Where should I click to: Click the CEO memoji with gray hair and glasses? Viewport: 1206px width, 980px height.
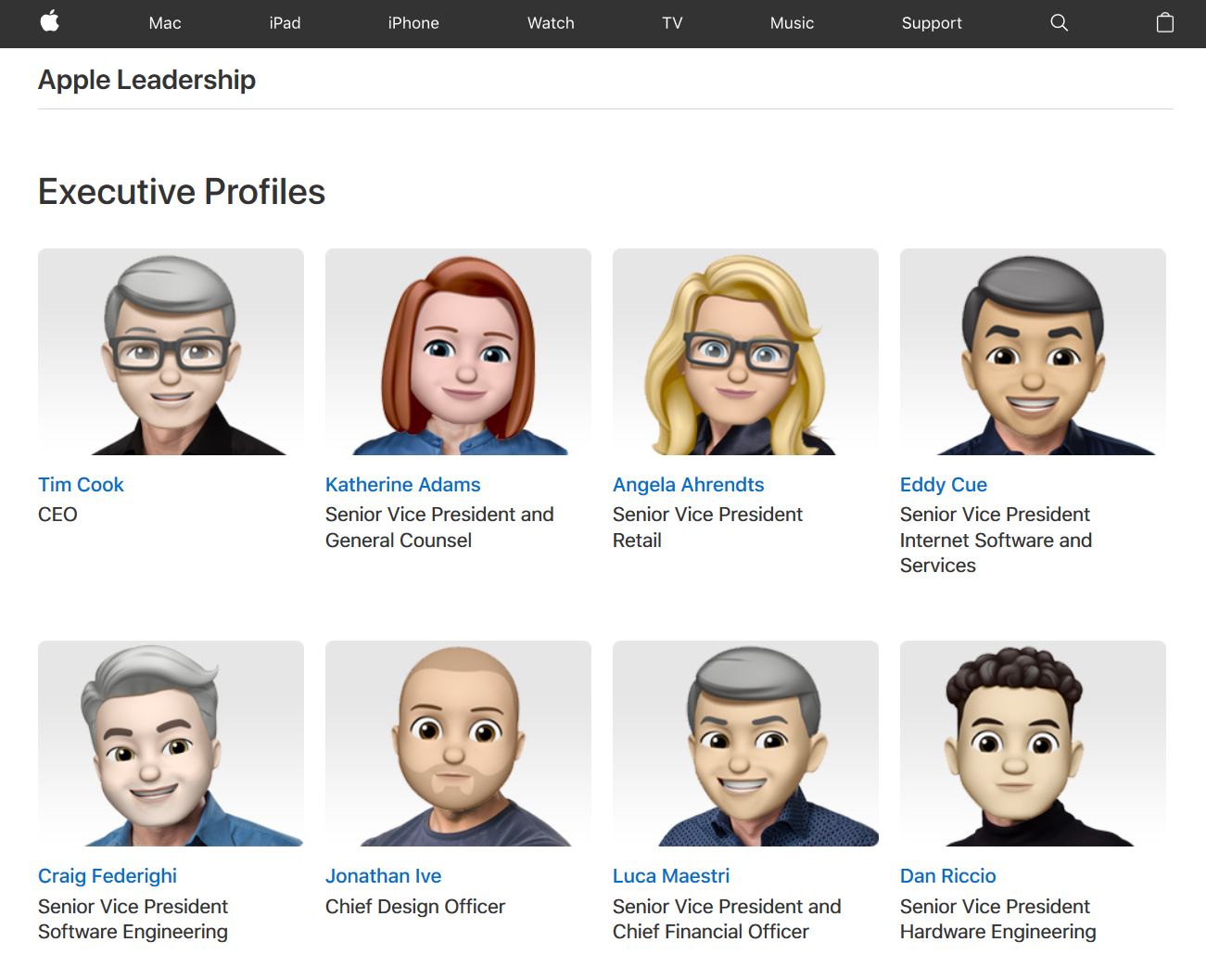point(171,352)
